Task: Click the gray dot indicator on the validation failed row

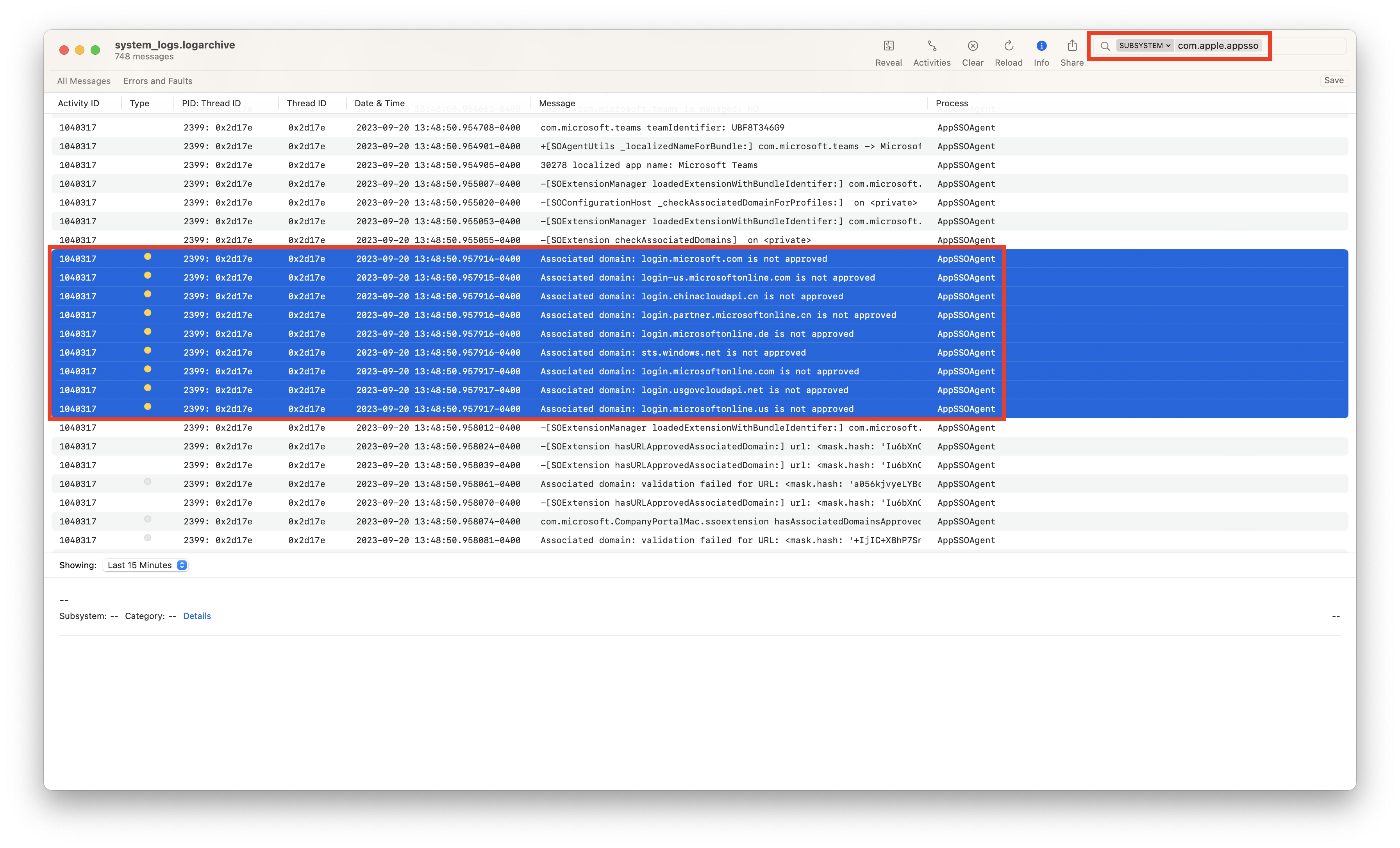Action: [148, 481]
